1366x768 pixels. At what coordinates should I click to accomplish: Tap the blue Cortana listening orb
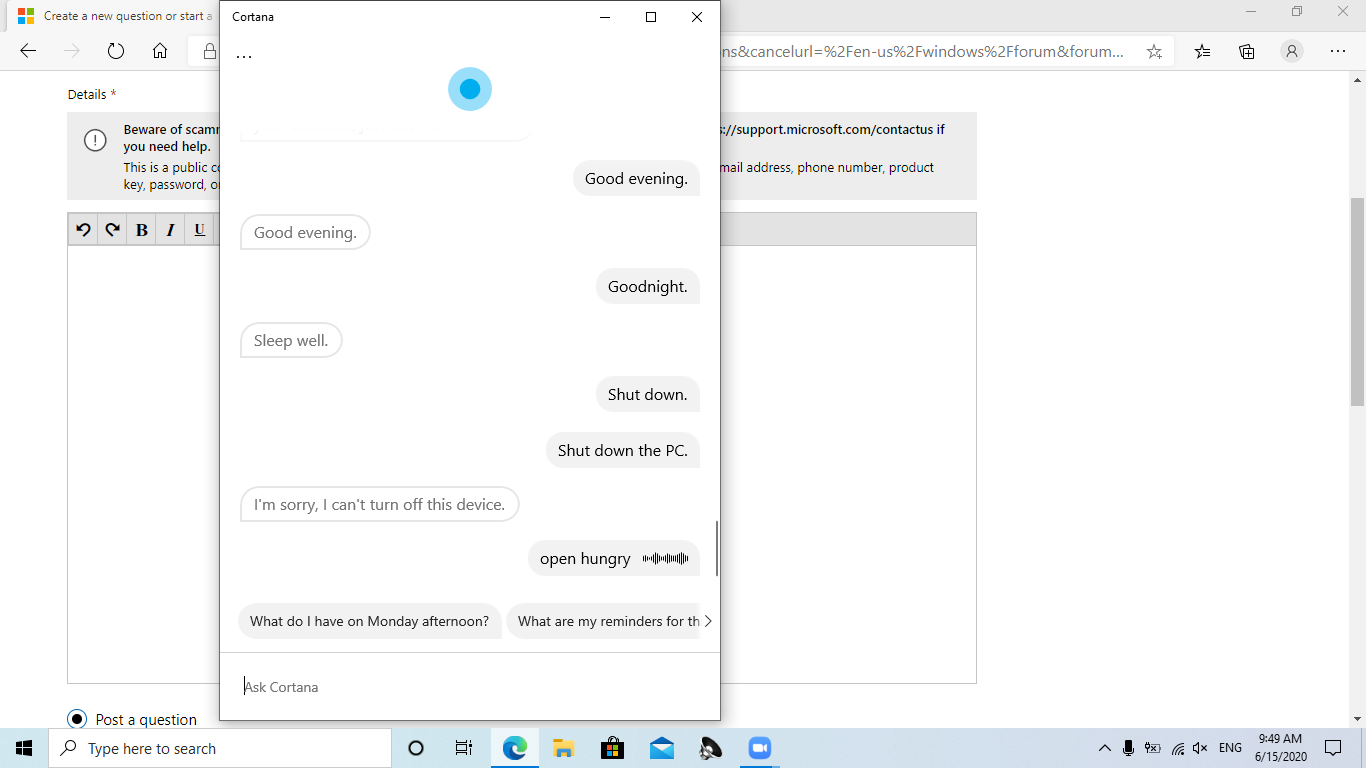[470, 89]
